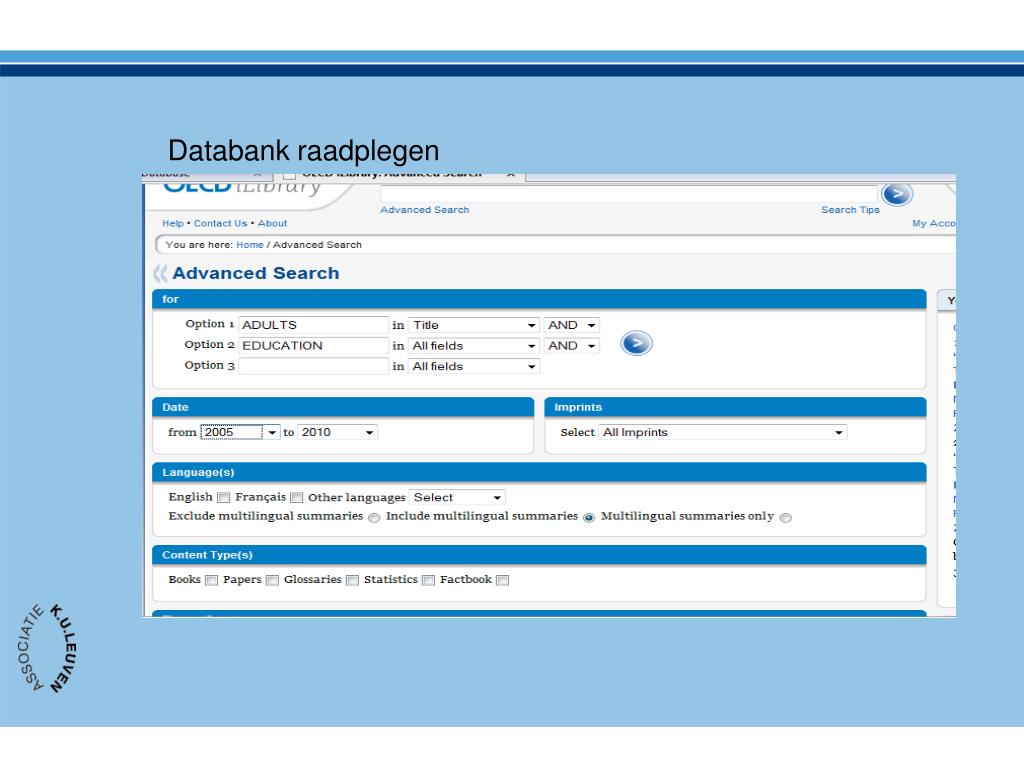Select Include multilingual summaries radio button
This screenshot has height=768, width=1024.
point(589,517)
